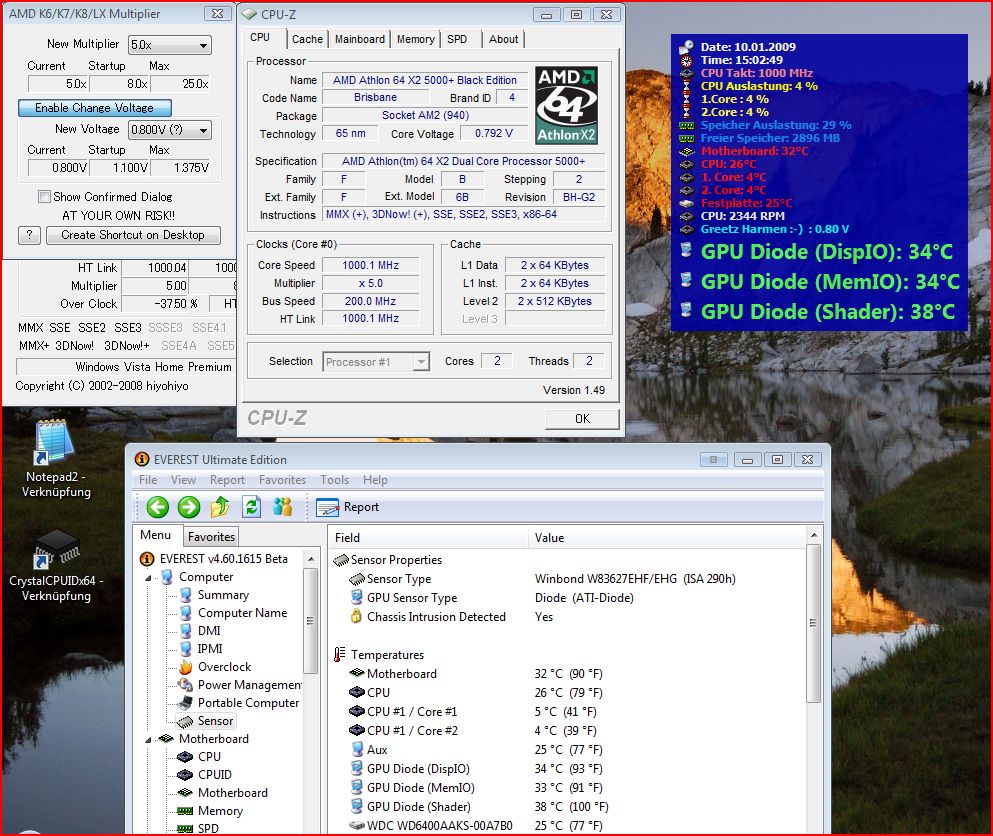Click the Aux temperature row
This screenshot has width=993, height=836.
pos(568,750)
